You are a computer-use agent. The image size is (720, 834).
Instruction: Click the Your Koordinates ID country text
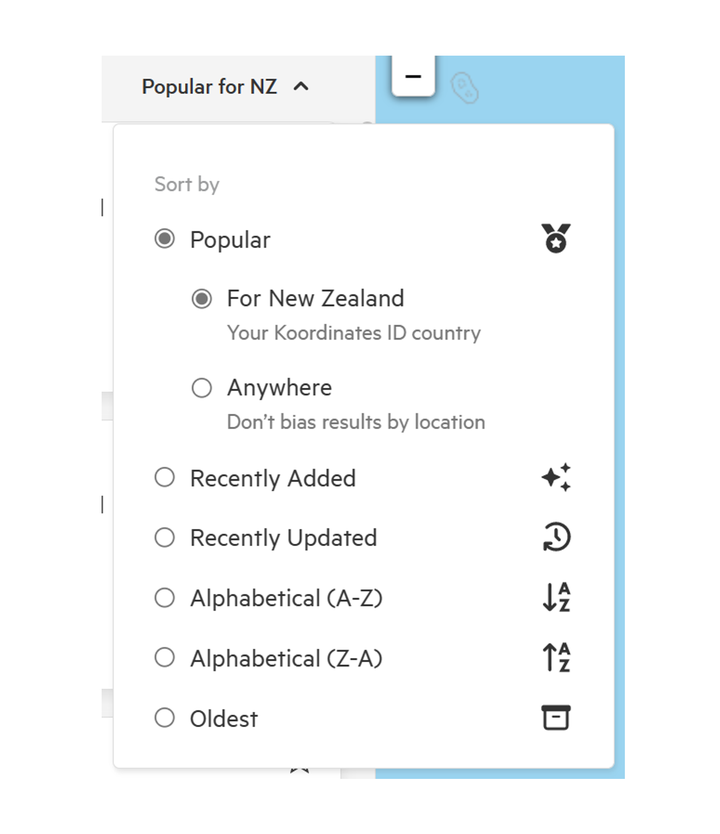pos(354,333)
